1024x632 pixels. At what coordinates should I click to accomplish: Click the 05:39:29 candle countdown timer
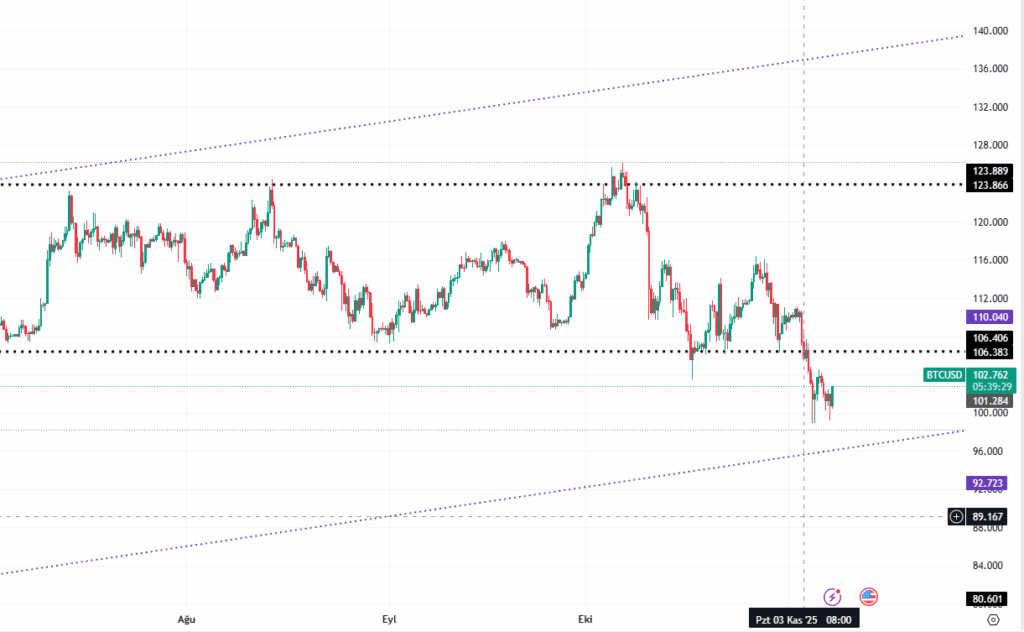pos(991,387)
